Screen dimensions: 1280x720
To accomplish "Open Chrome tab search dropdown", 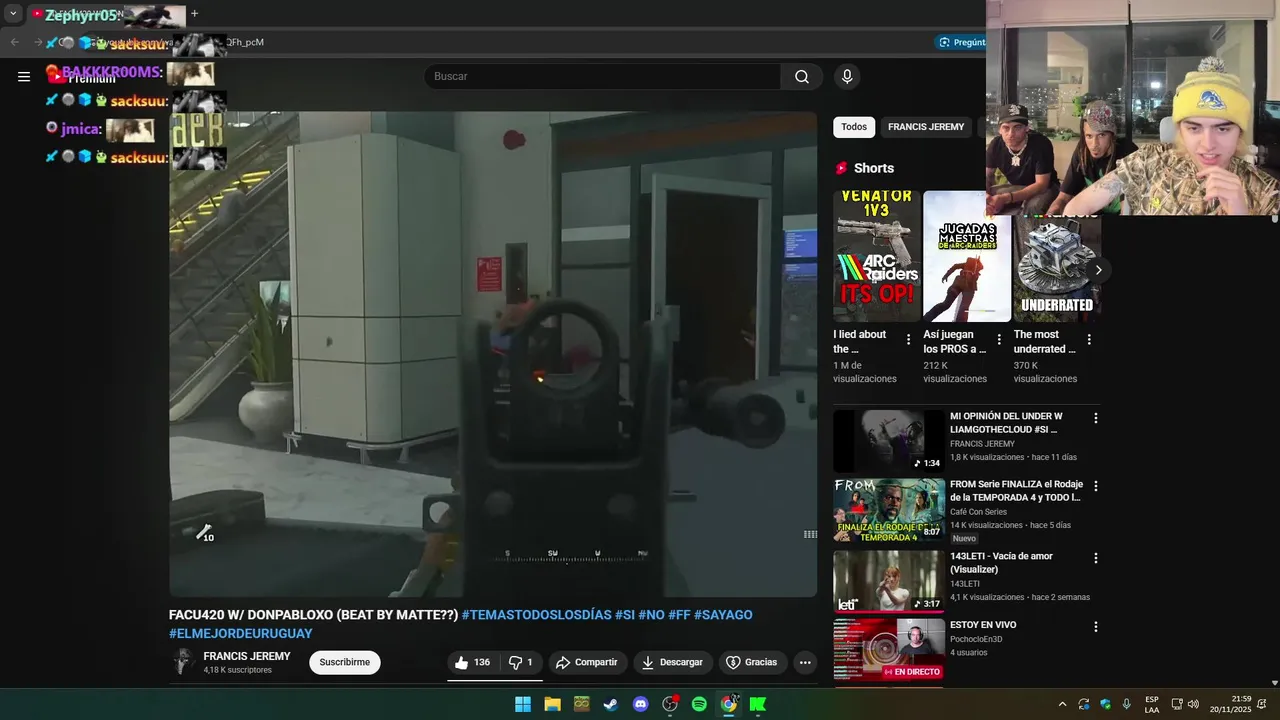I will [x=13, y=14].
